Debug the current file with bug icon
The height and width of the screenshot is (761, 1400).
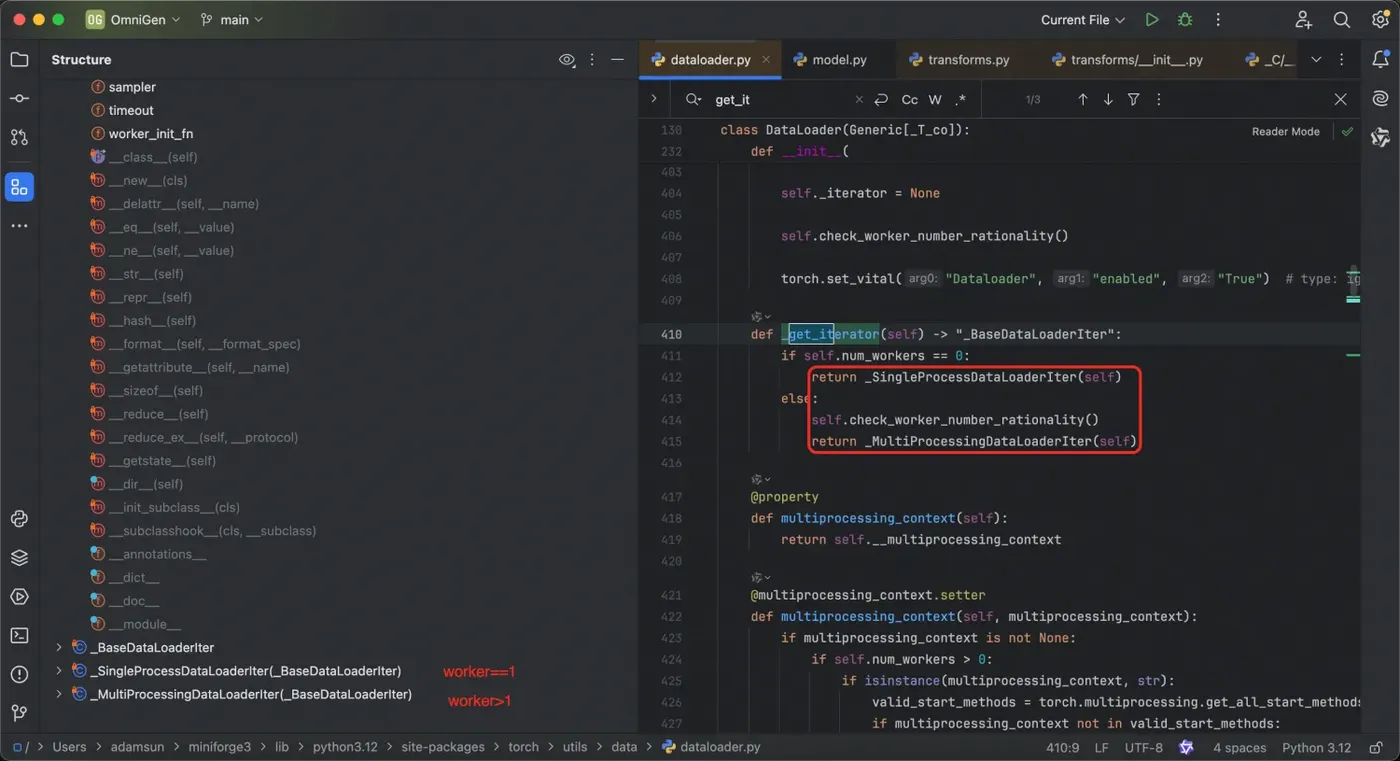1185,20
